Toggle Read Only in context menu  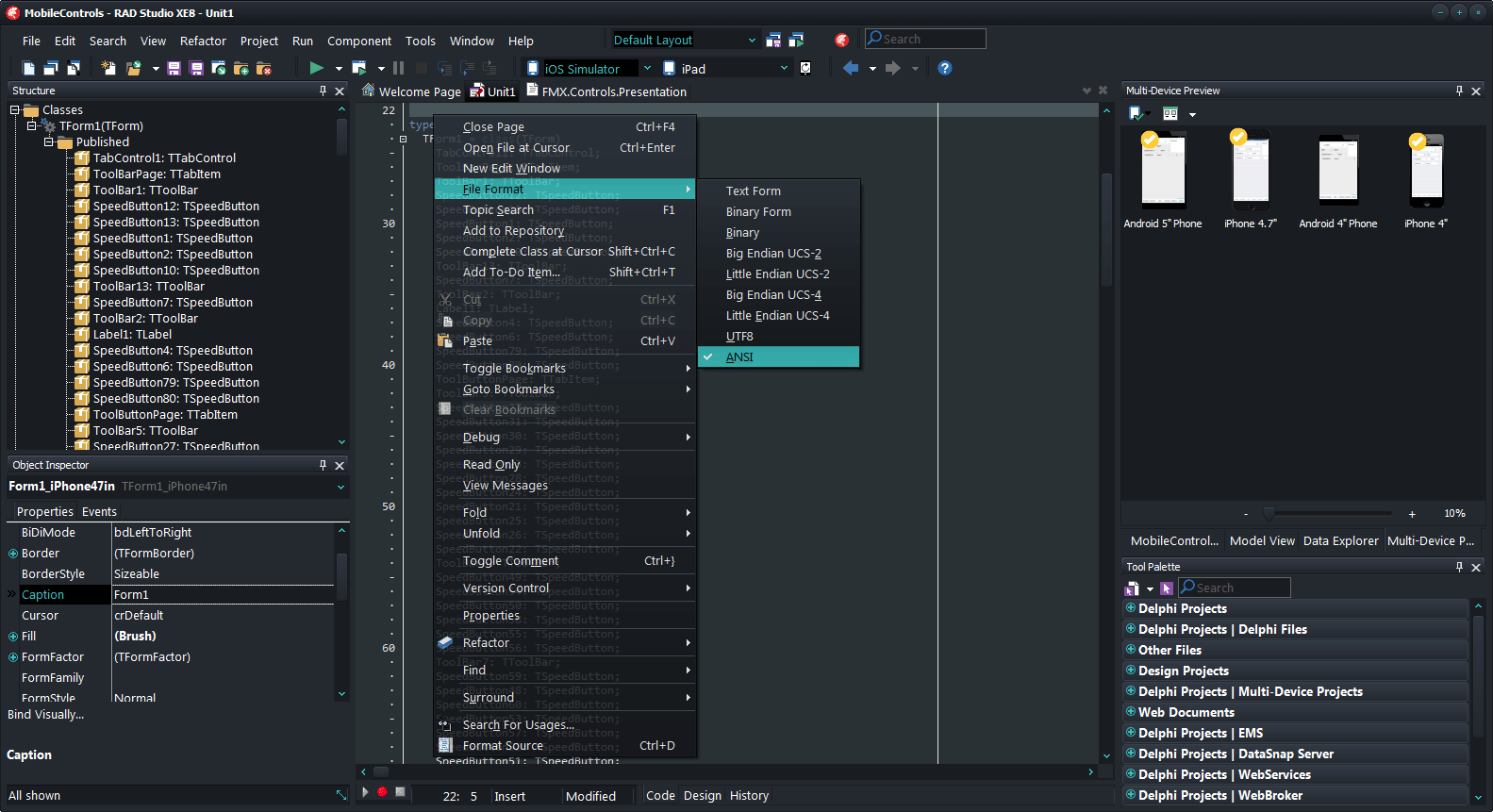565,465
